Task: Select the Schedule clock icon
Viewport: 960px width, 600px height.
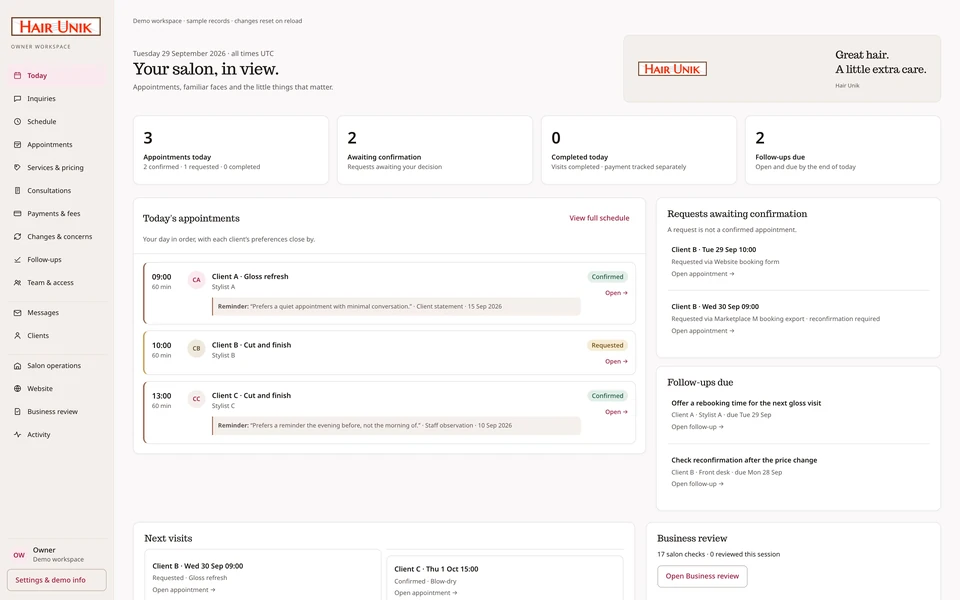Action: point(17,121)
